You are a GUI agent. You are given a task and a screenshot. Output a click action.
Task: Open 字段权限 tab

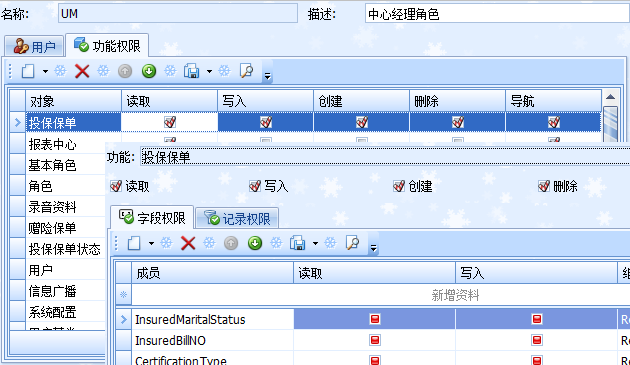152,217
